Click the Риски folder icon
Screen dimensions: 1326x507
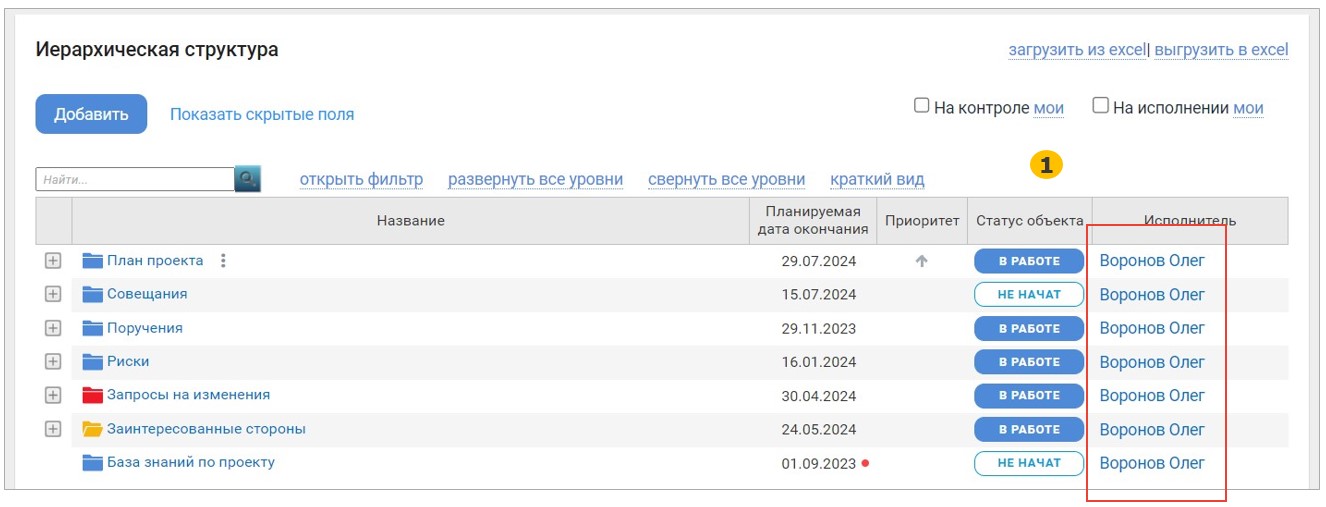93,361
